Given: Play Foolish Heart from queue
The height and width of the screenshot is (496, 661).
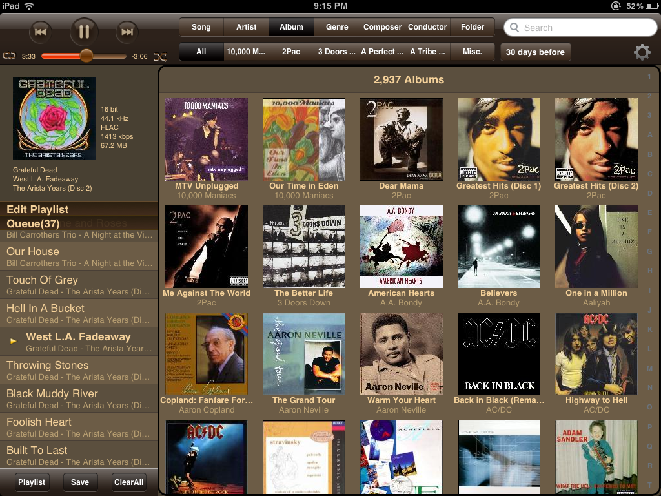Looking at the screenshot, I should (79, 427).
